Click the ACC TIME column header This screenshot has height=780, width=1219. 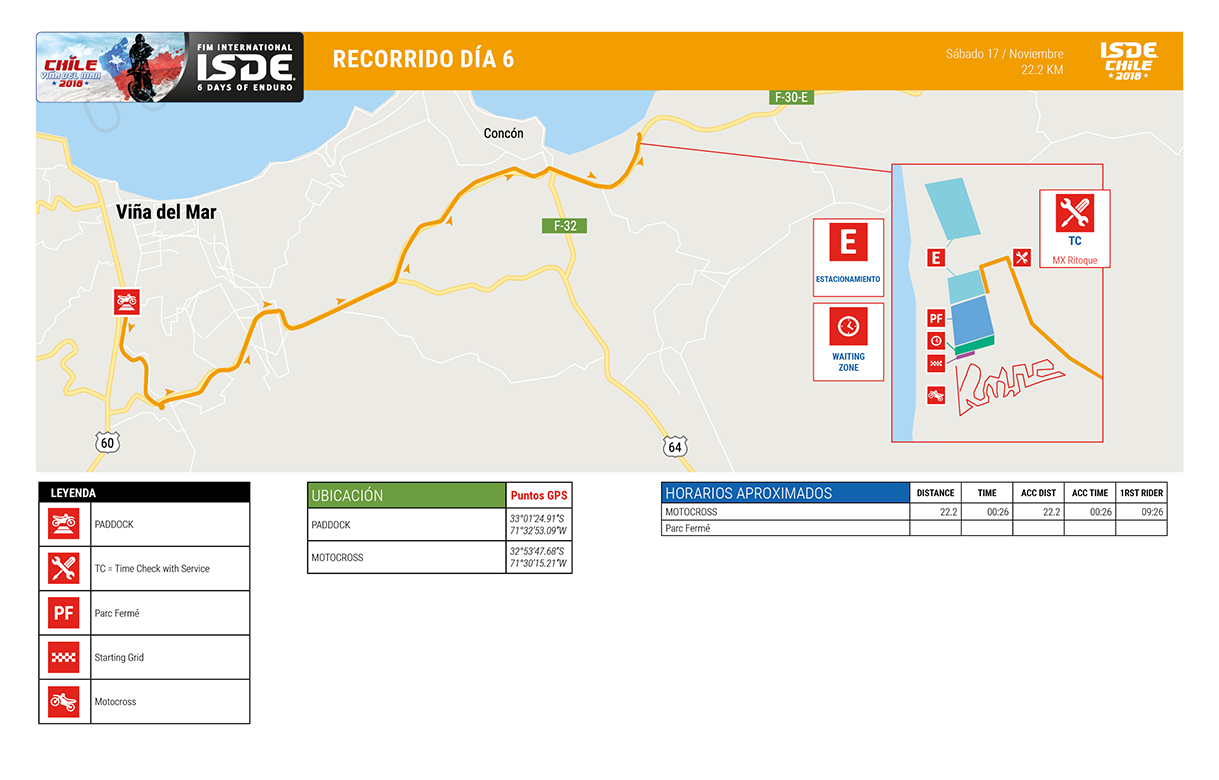(1090, 492)
